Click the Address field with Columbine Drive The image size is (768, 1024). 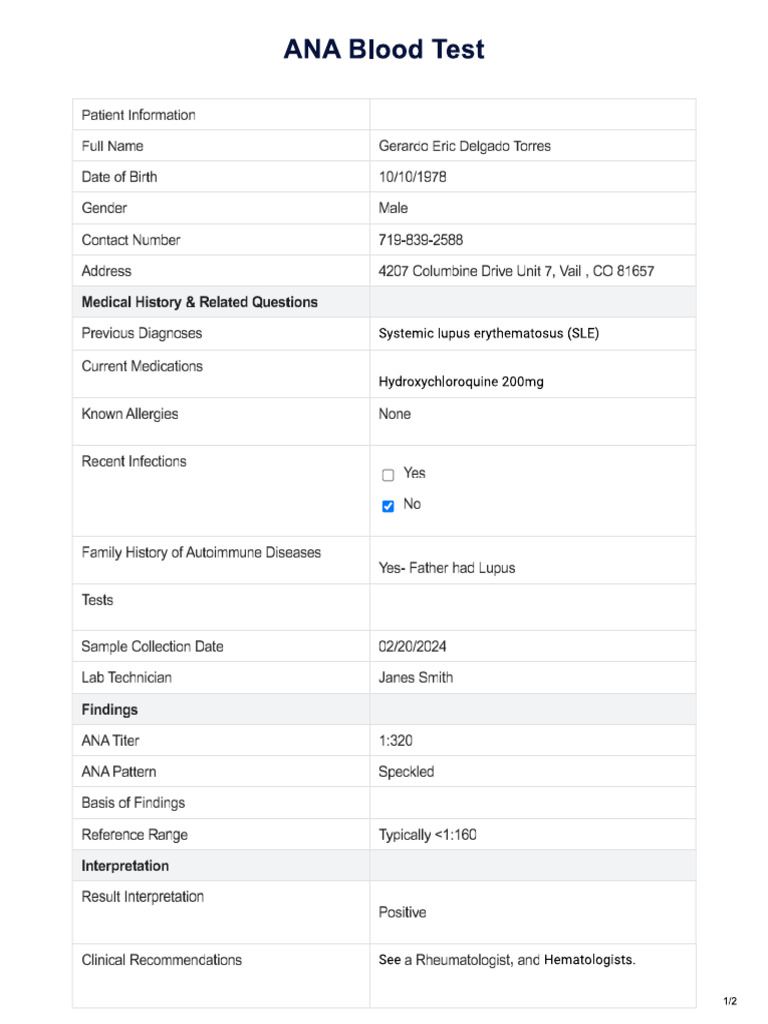[516, 271]
